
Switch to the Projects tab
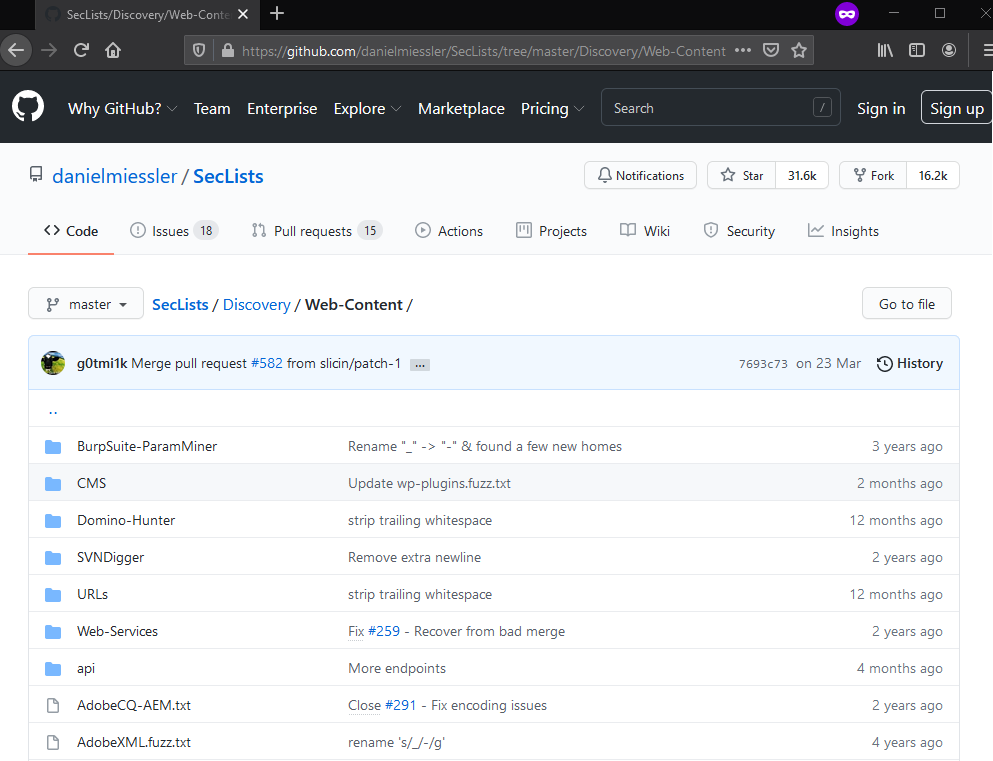(552, 231)
